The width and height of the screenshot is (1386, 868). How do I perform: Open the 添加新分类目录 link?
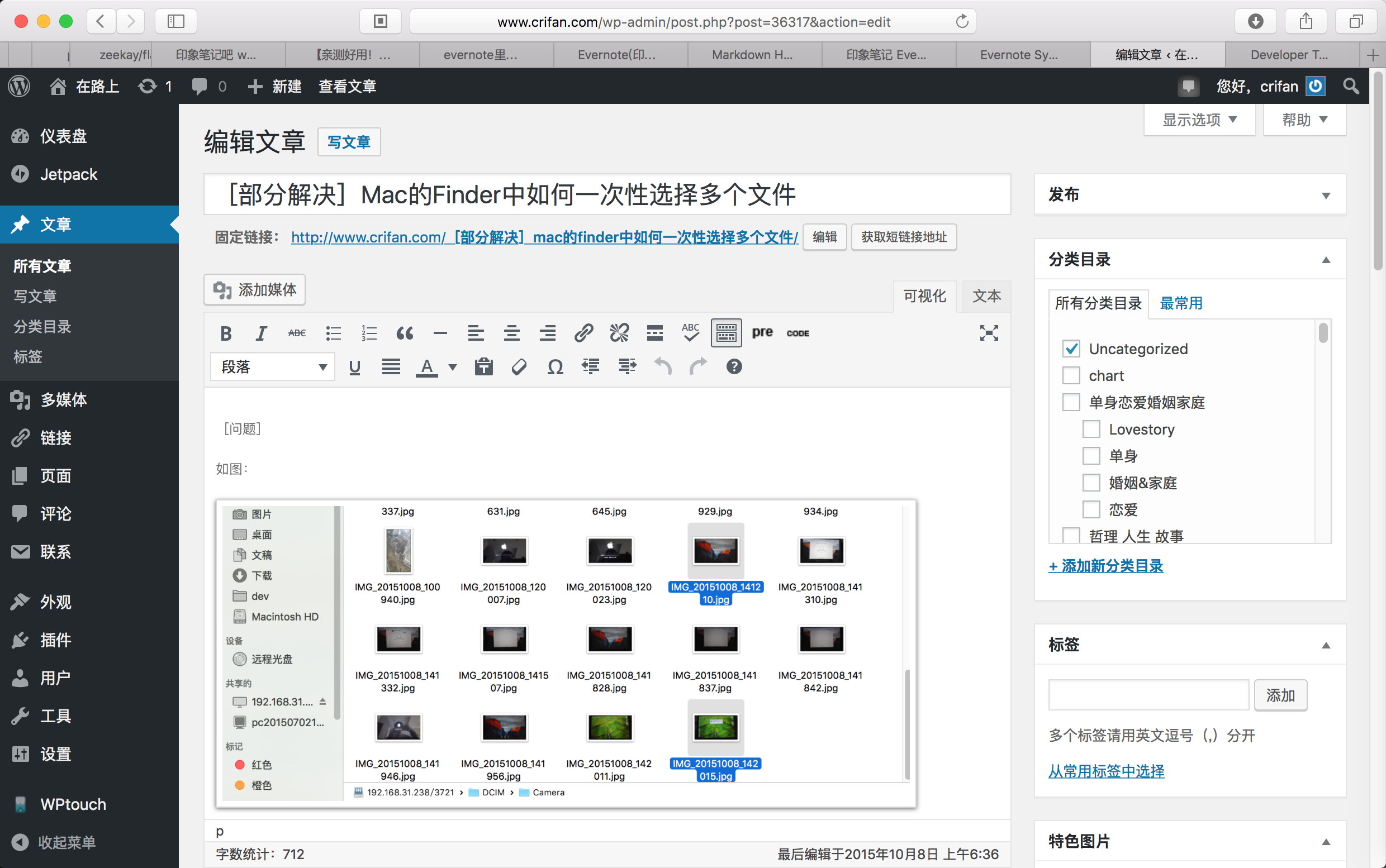coord(1105,565)
